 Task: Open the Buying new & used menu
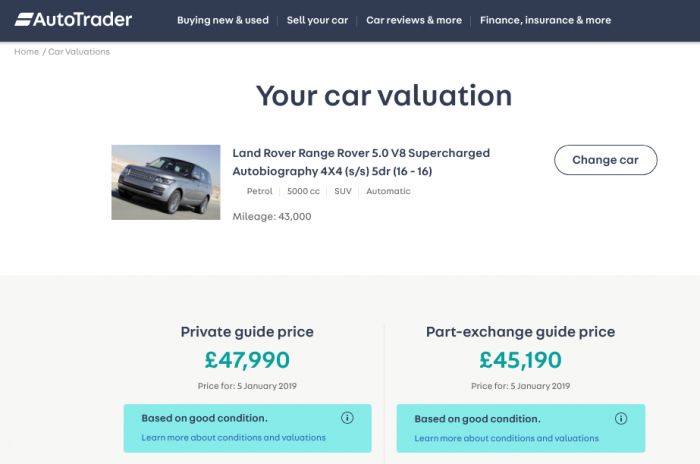(x=223, y=20)
